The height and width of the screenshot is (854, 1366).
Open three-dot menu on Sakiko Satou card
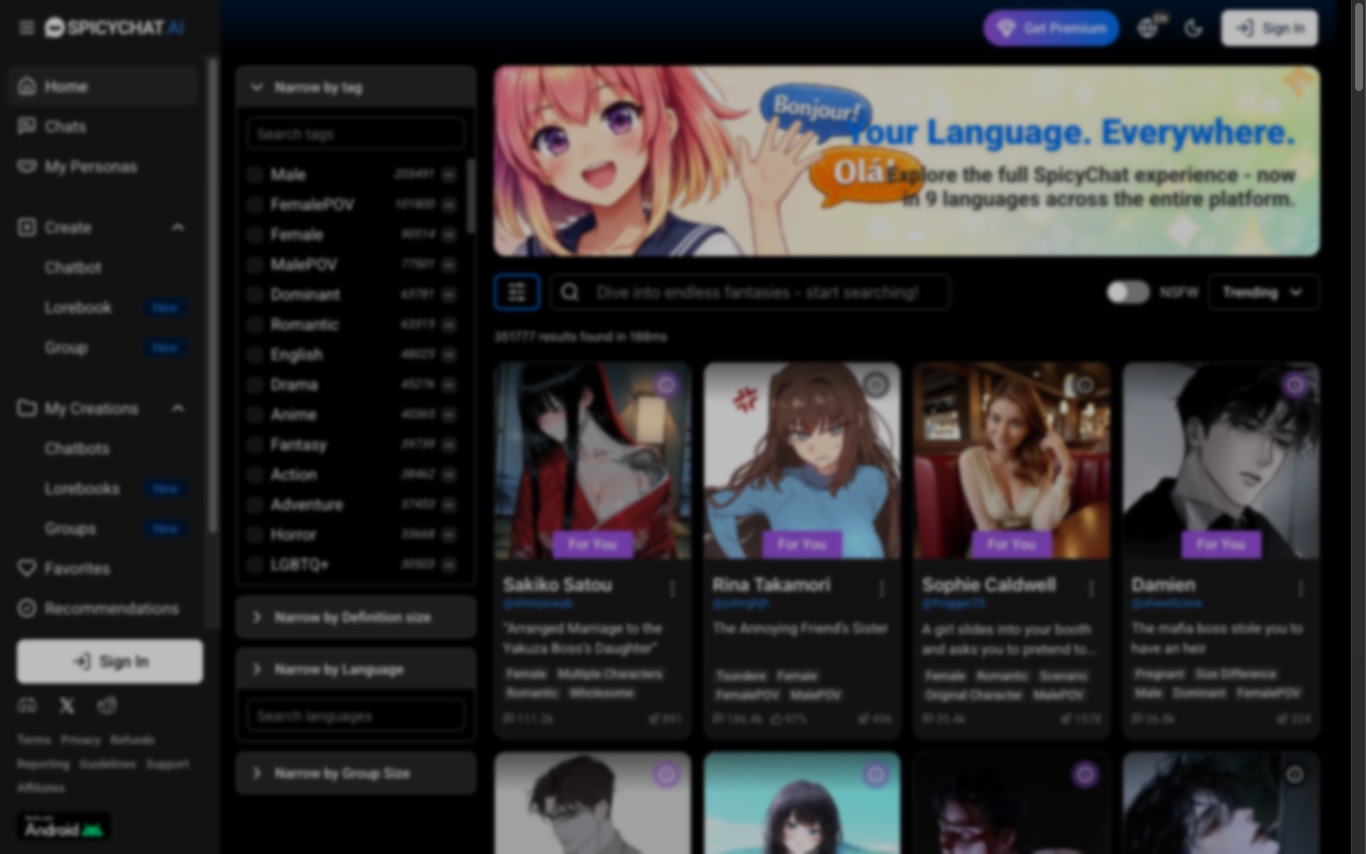(x=672, y=589)
